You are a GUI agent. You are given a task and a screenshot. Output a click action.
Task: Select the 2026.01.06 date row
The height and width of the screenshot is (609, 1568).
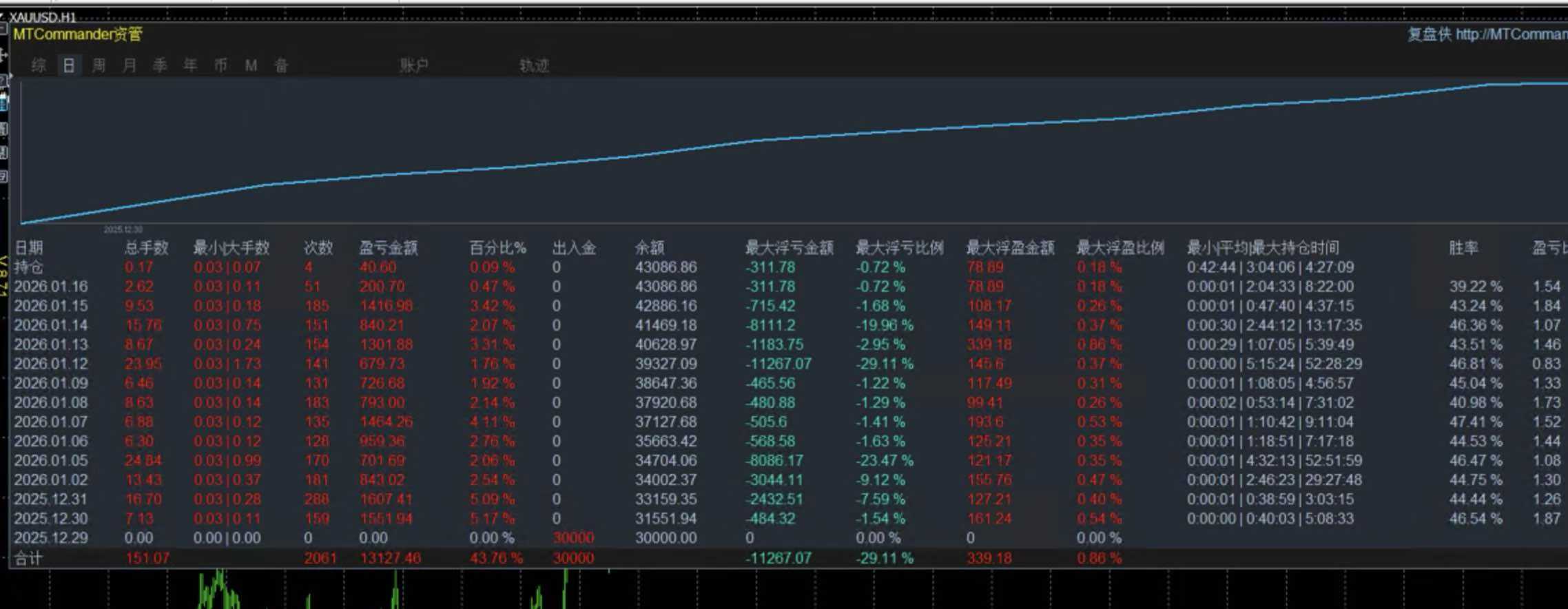click(51, 441)
